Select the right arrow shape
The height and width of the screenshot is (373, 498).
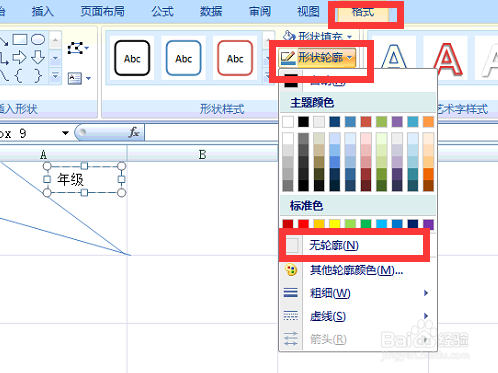tap(20, 57)
